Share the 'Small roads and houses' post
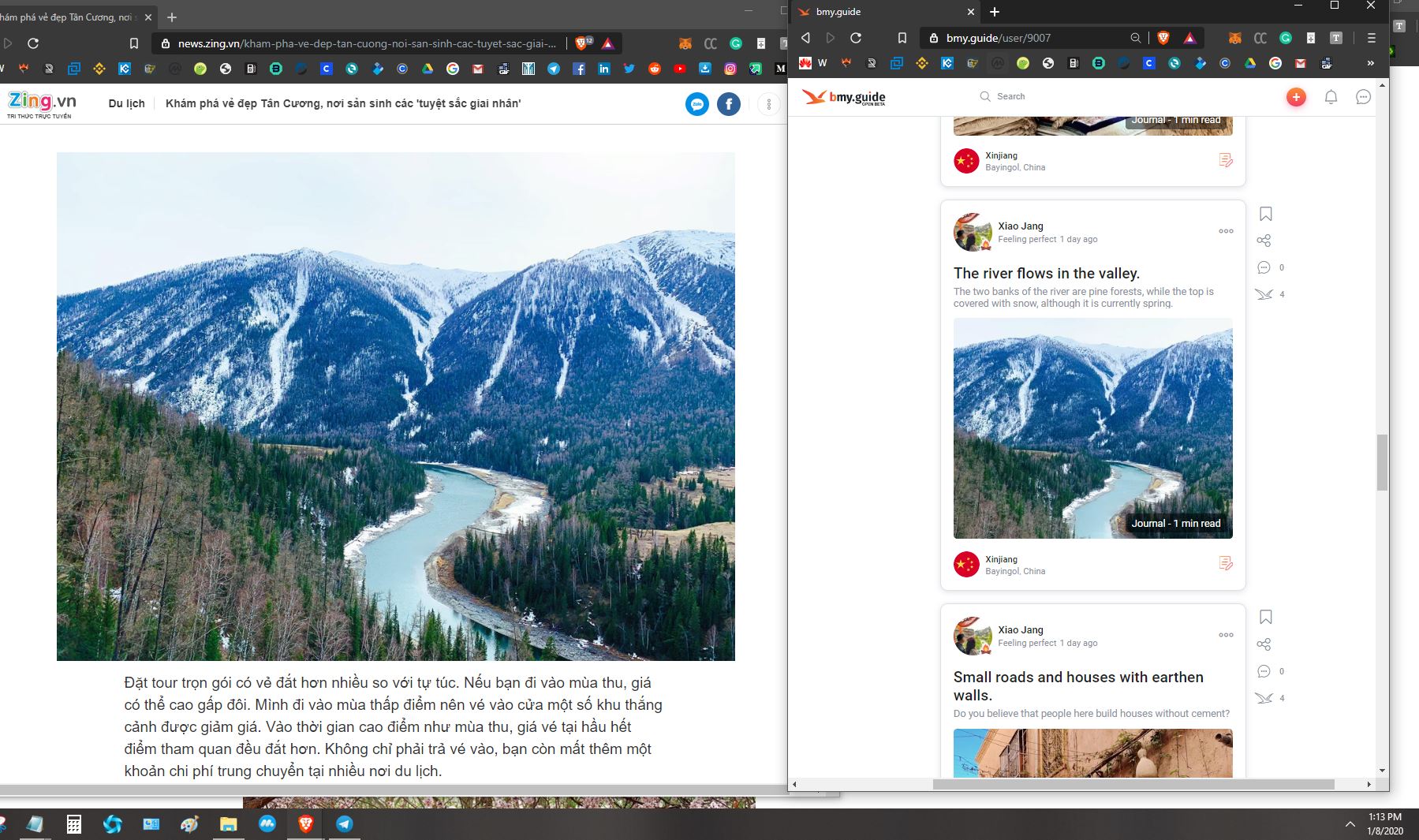 pos(1264,644)
